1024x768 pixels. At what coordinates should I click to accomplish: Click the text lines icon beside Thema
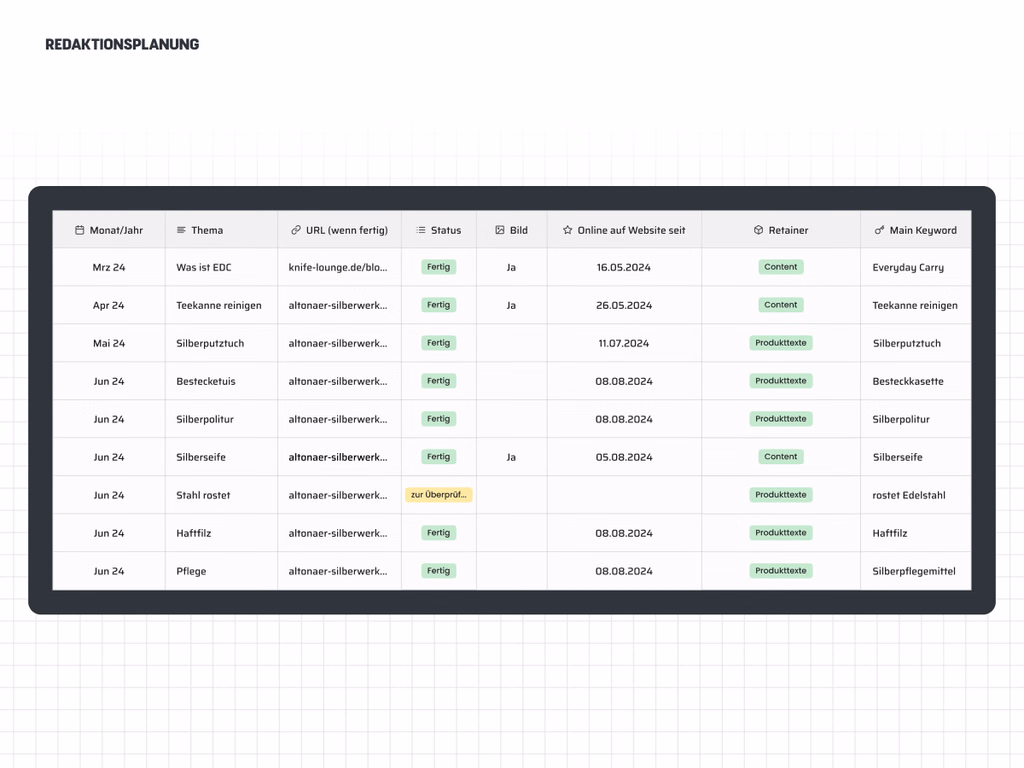click(x=181, y=230)
